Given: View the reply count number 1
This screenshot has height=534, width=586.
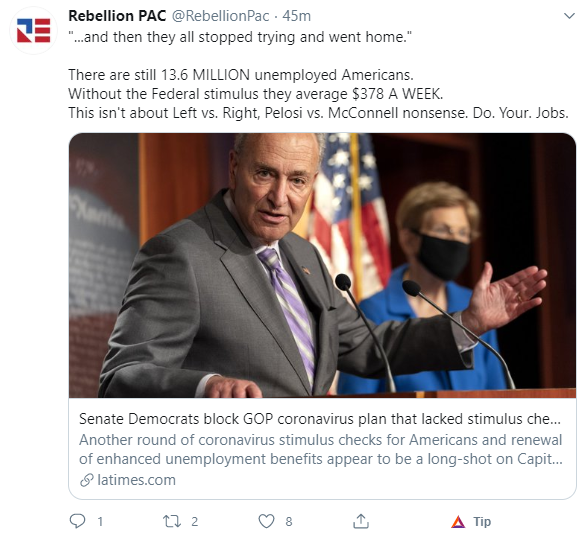Looking at the screenshot, I should [100, 521].
